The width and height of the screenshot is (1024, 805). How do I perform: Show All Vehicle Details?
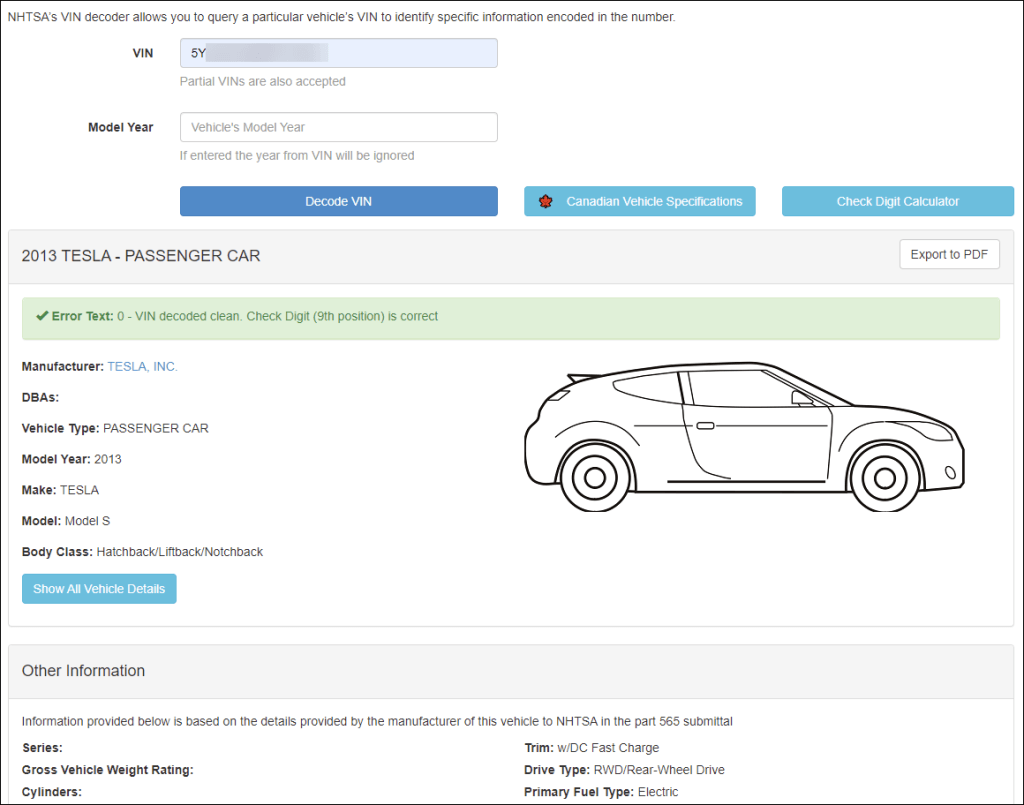click(99, 589)
